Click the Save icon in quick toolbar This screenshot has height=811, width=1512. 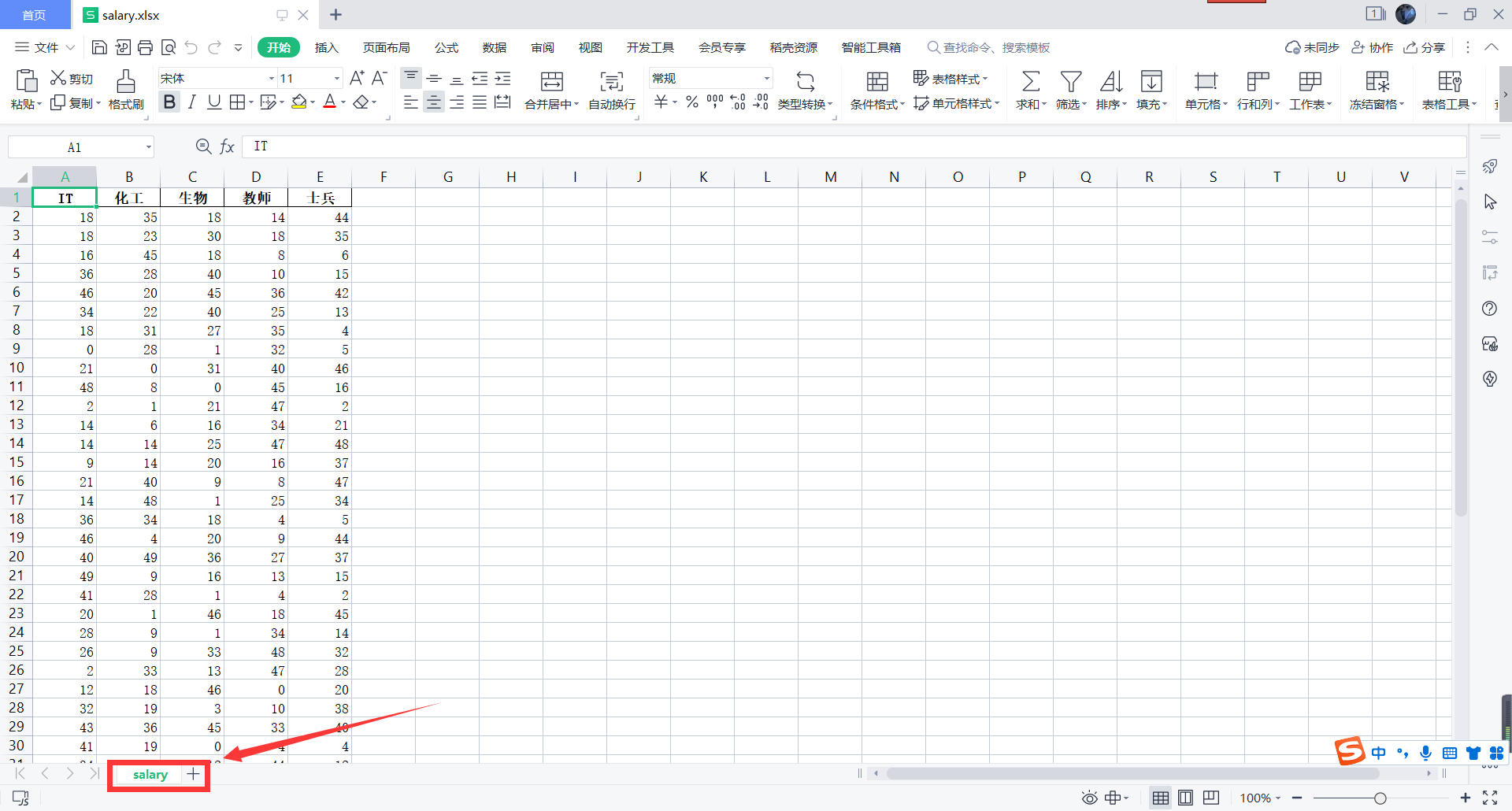pos(99,47)
